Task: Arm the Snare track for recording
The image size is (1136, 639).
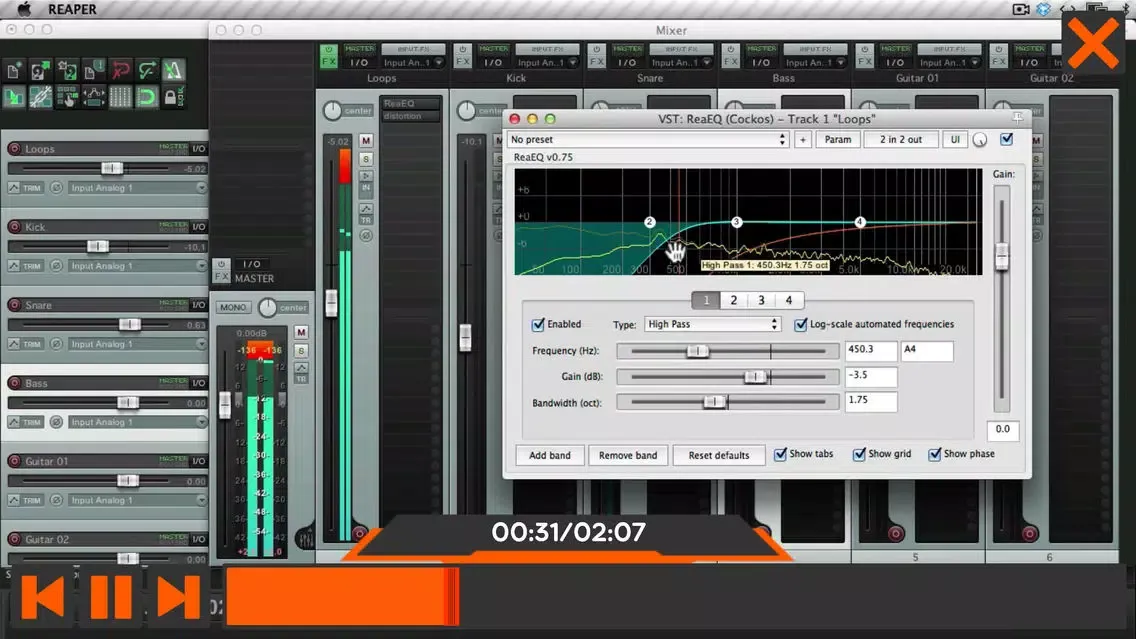Action: [14, 305]
